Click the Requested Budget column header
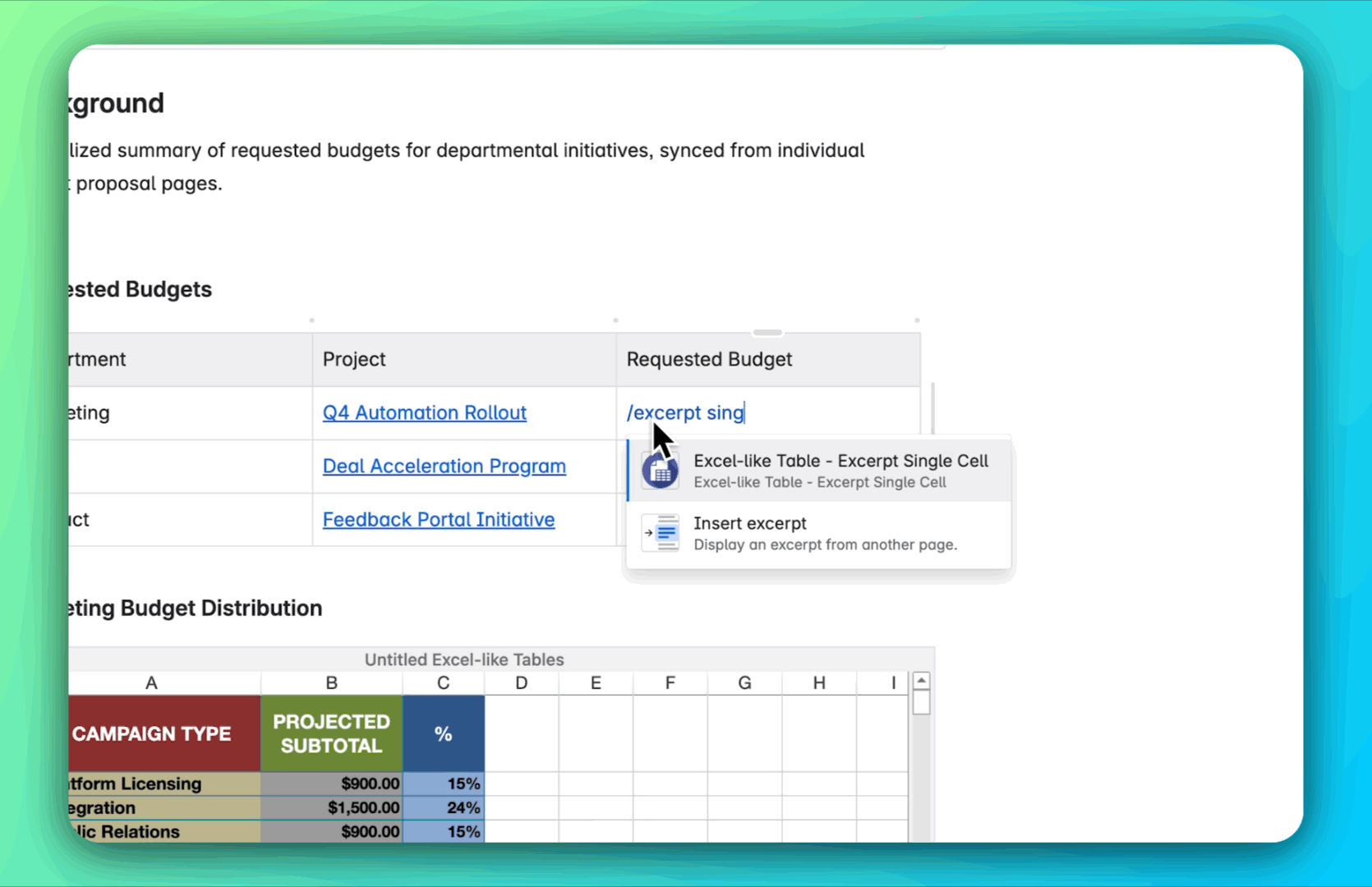The width and height of the screenshot is (1372, 887). pyautogui.click(x=708, y=359)
